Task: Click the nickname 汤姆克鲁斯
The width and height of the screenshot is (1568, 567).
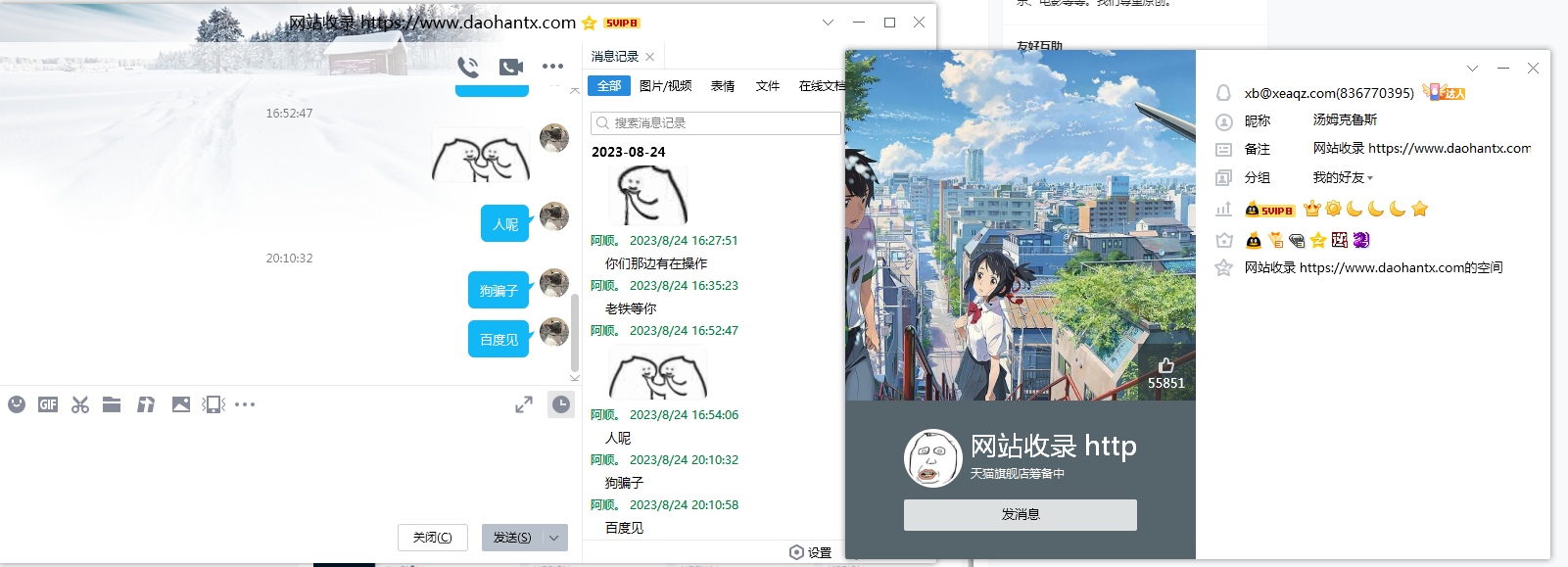Action: 1345,119
